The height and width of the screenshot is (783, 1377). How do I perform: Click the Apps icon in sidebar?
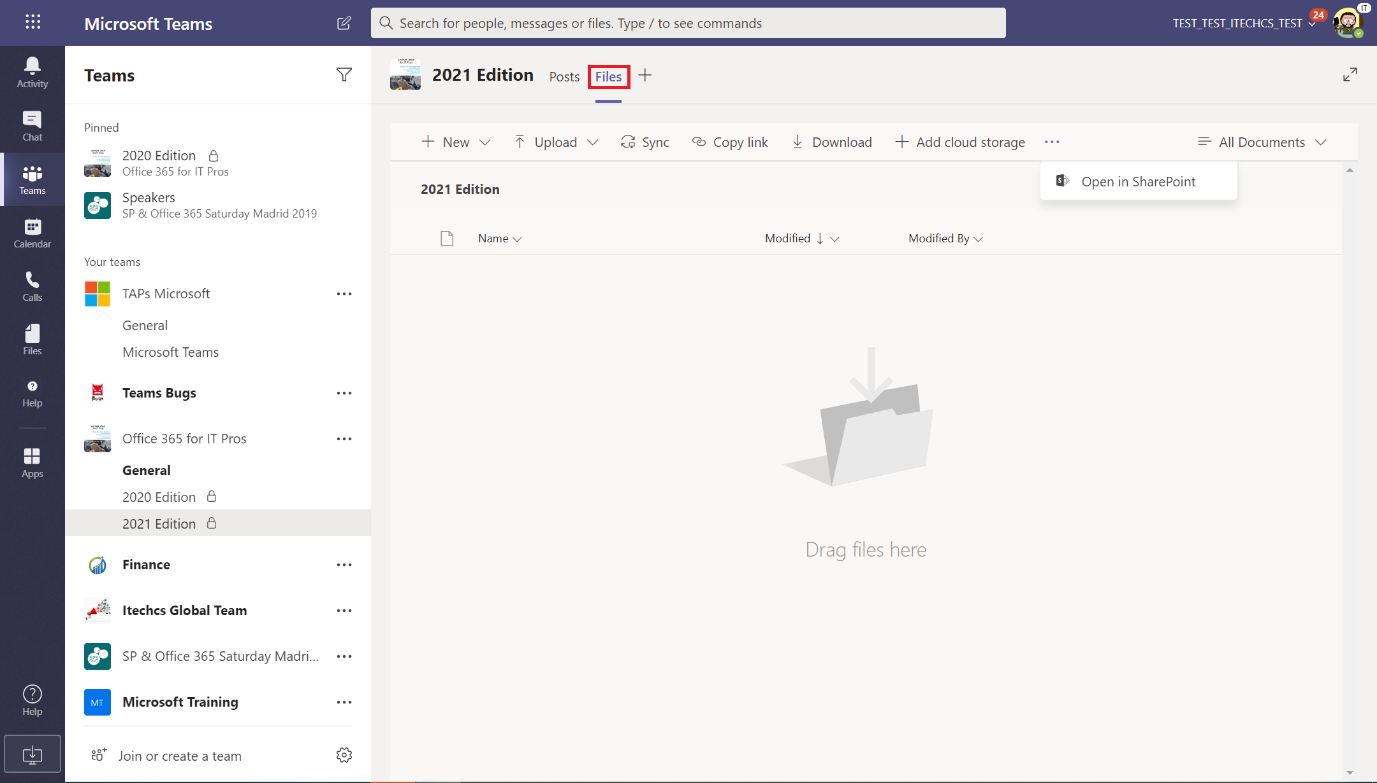click(x=32, y=462)
